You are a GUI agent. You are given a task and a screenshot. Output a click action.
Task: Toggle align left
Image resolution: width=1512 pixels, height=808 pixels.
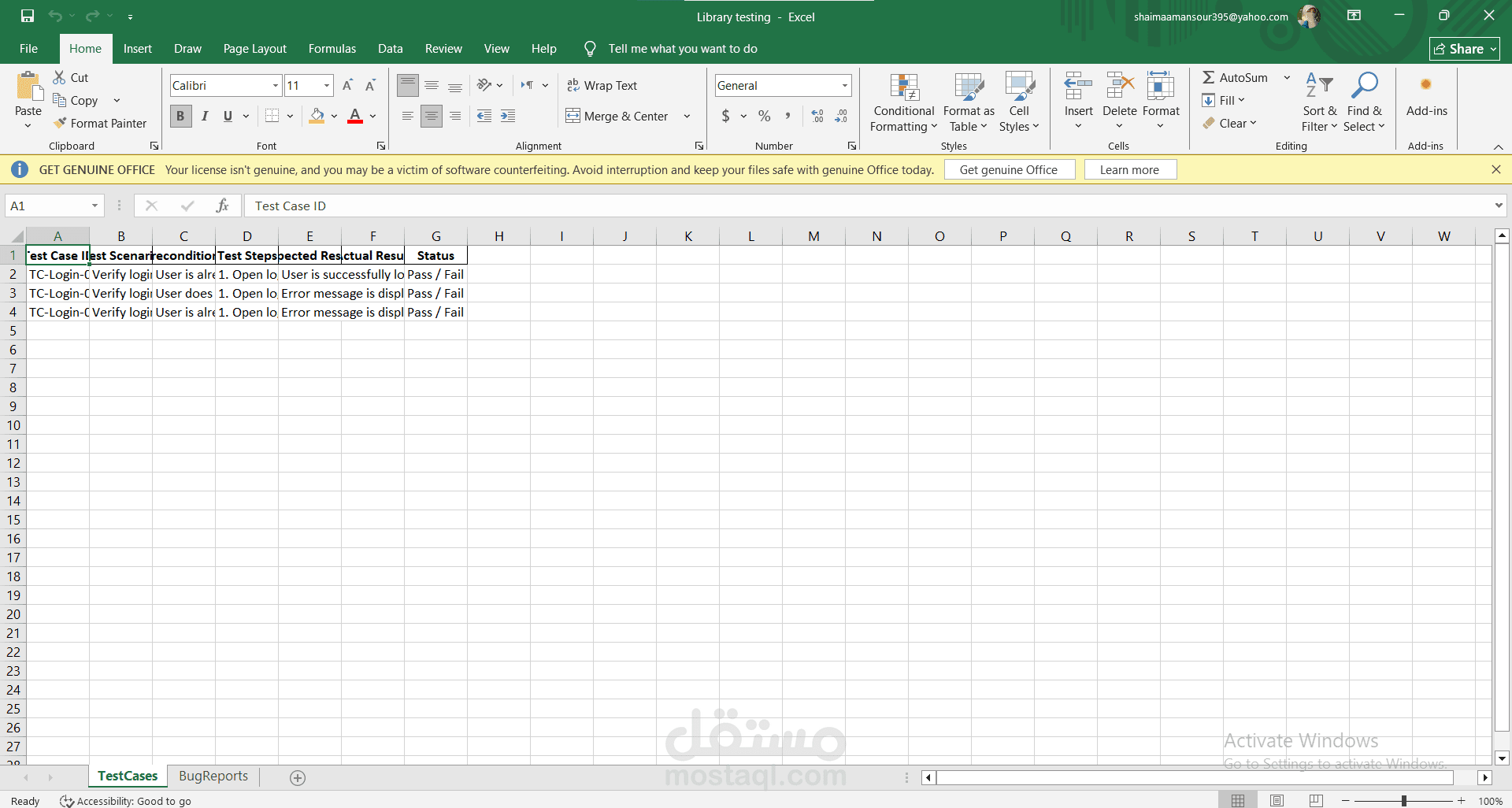pyautogui.click(x=408, y=116)
